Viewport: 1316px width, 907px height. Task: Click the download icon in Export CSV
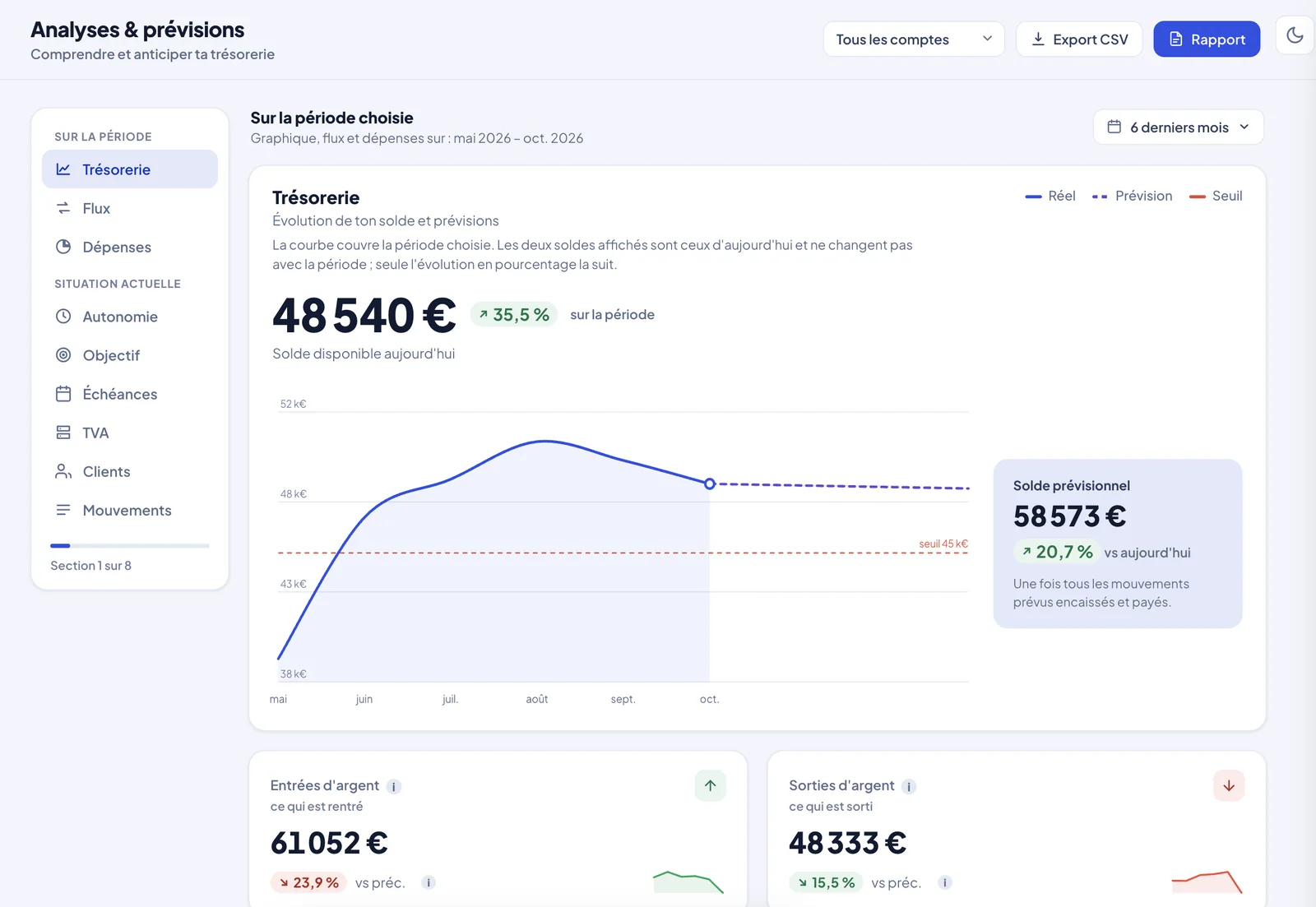click(1038, 39)
